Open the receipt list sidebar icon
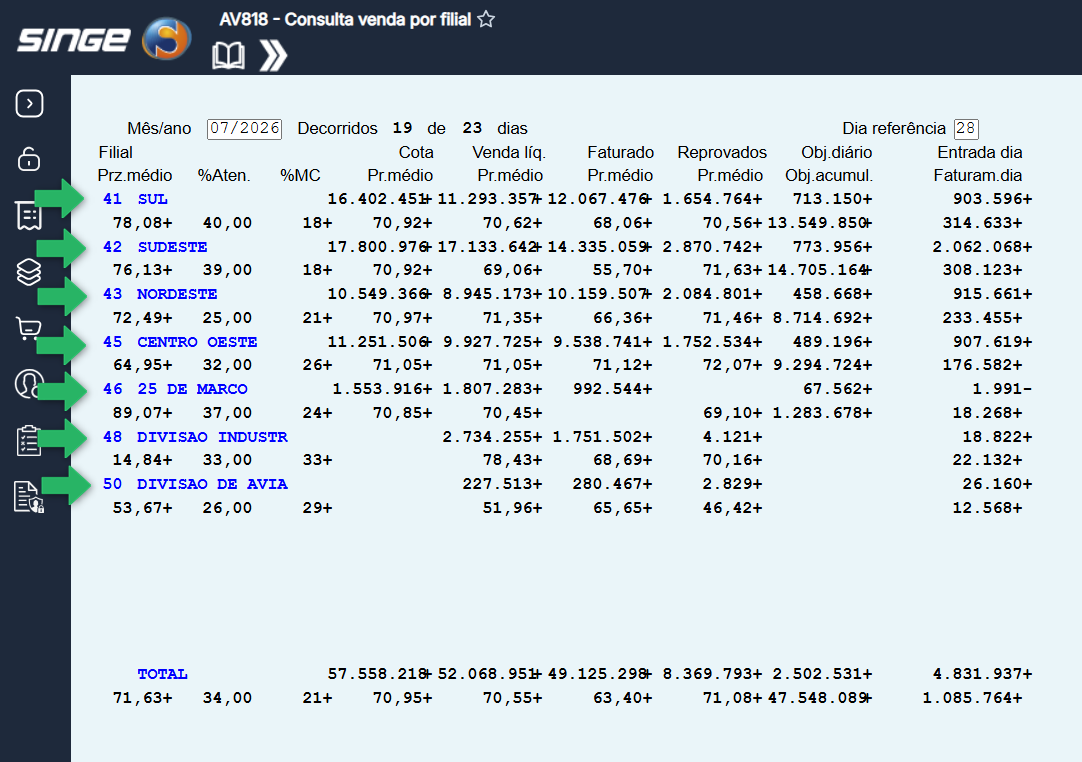Viewport: 1082px width, 762px height. [x=29, y=216]
